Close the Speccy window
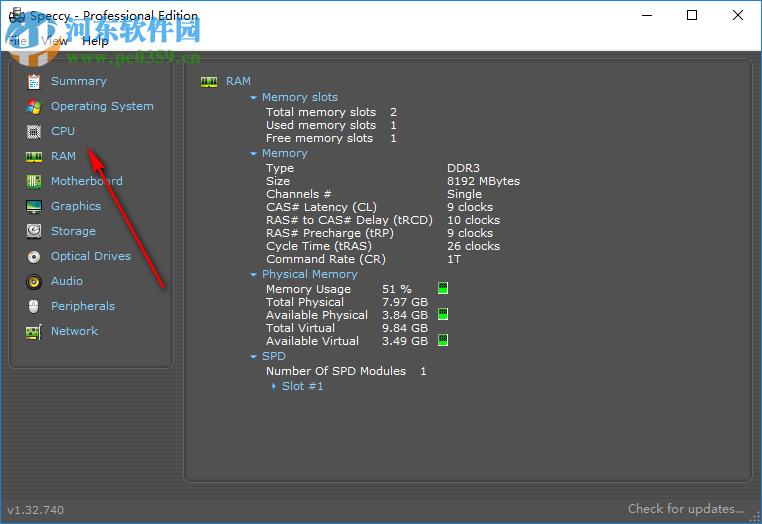 click(738, 16)
